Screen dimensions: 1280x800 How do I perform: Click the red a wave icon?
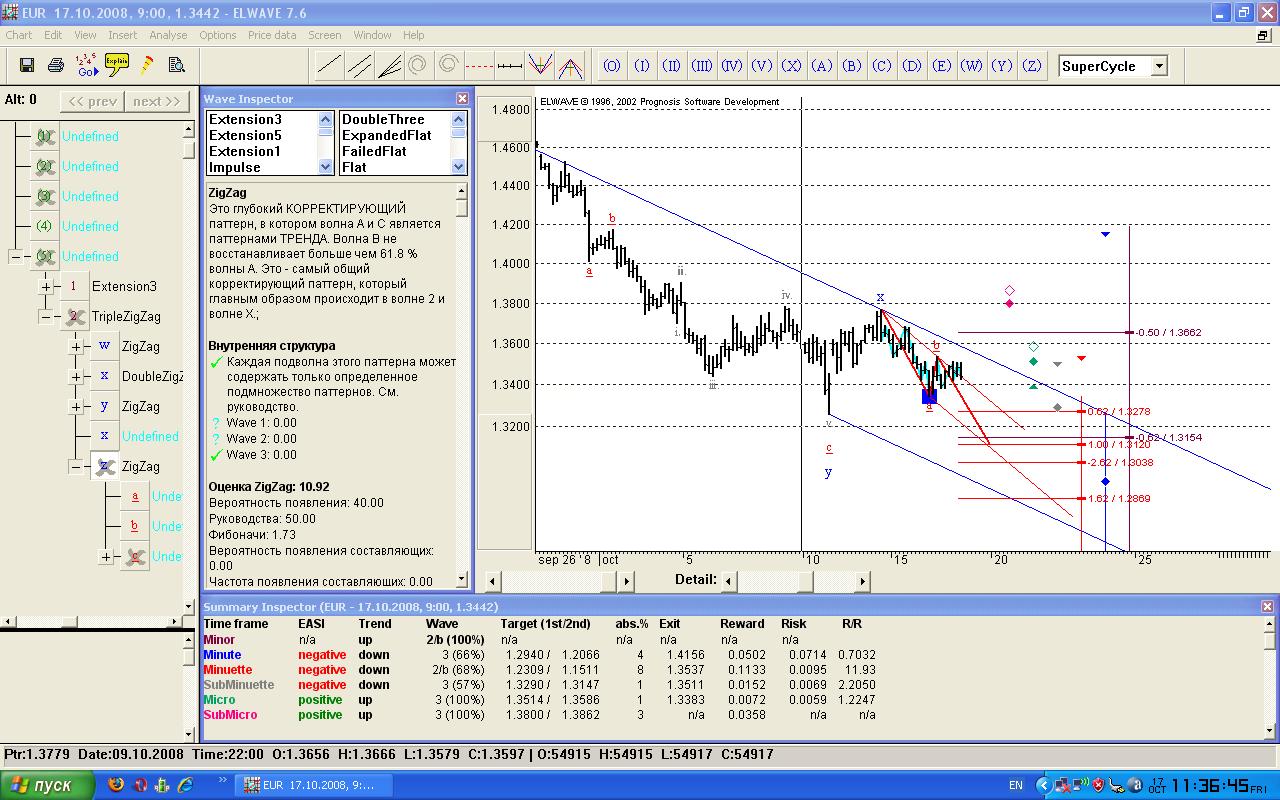point(134,496)
